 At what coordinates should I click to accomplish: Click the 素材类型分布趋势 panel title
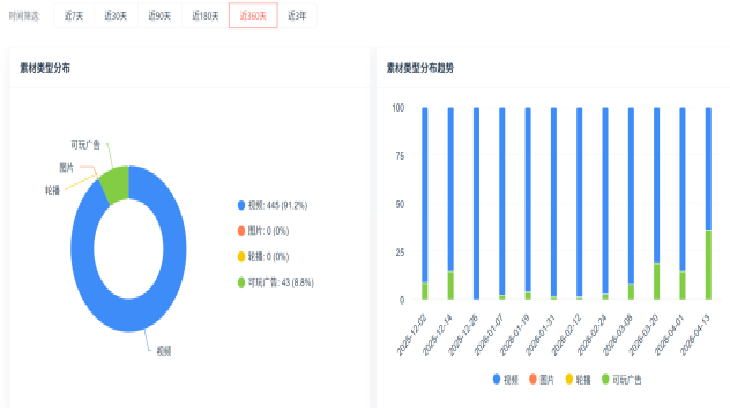[420, 68]
